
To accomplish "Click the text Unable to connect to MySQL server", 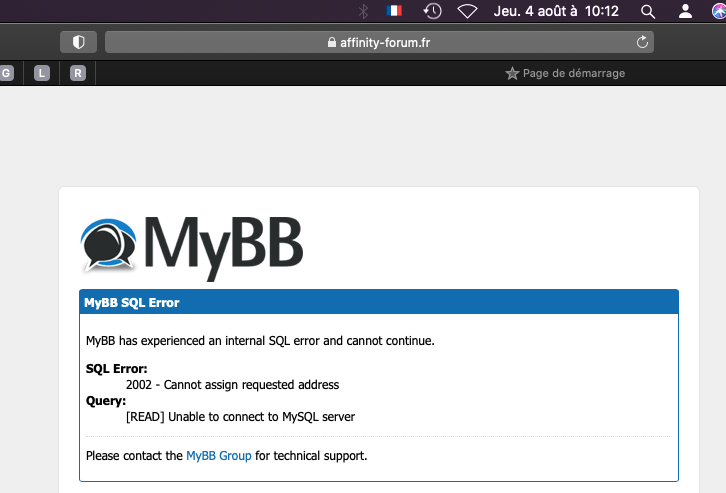I will tap(261, 417).
